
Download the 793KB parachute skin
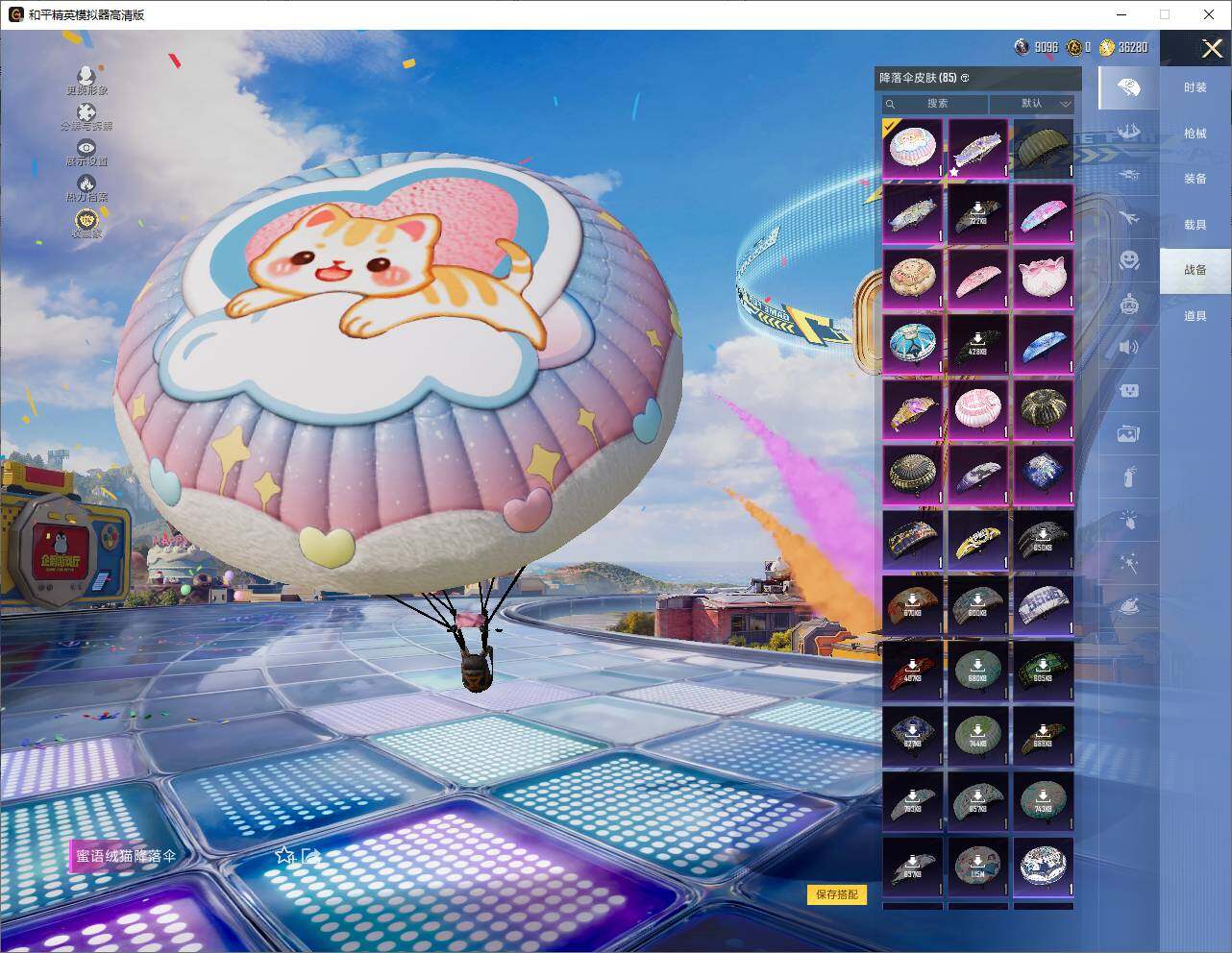point(913,801)
